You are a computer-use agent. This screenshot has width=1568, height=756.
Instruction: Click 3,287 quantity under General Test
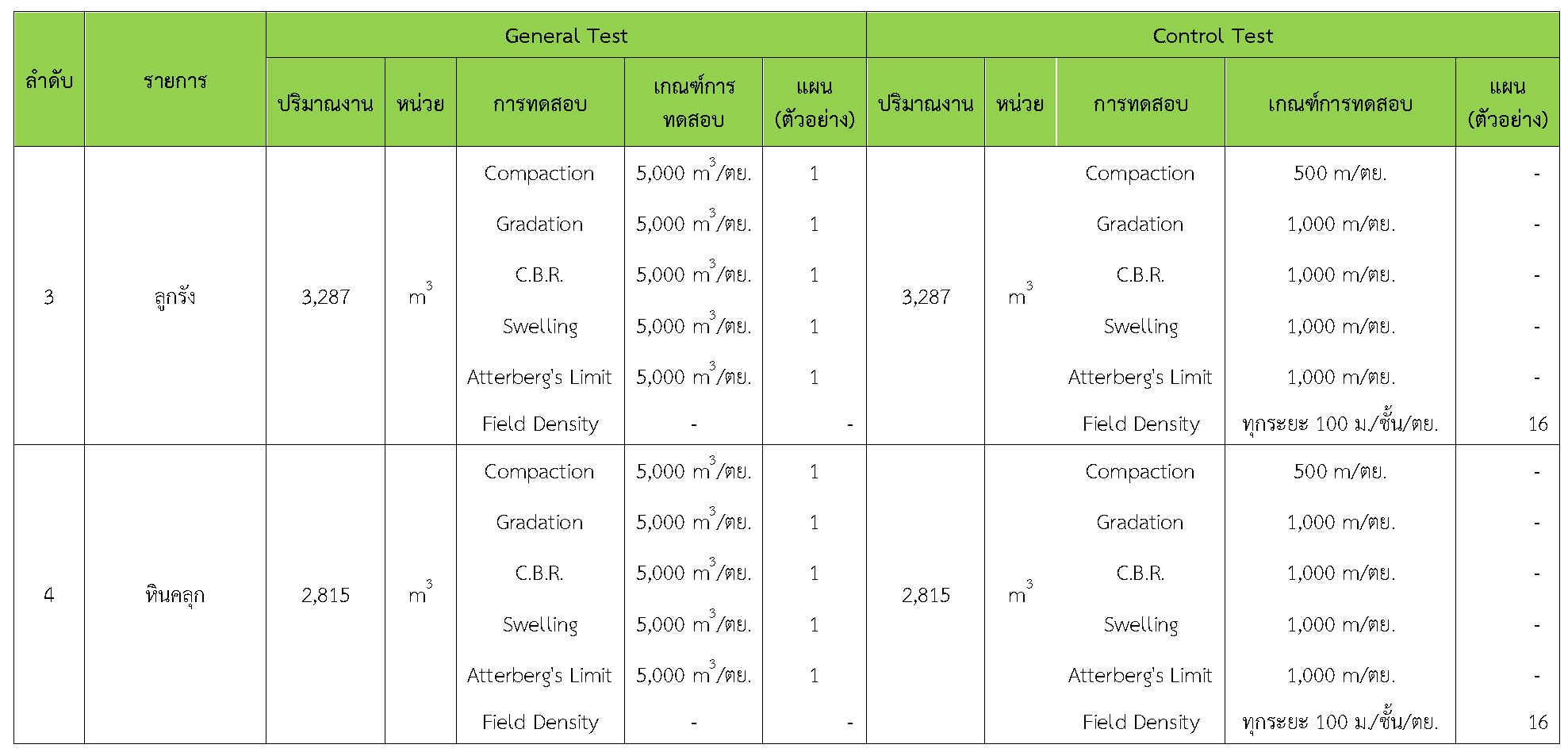click(325, 297)
